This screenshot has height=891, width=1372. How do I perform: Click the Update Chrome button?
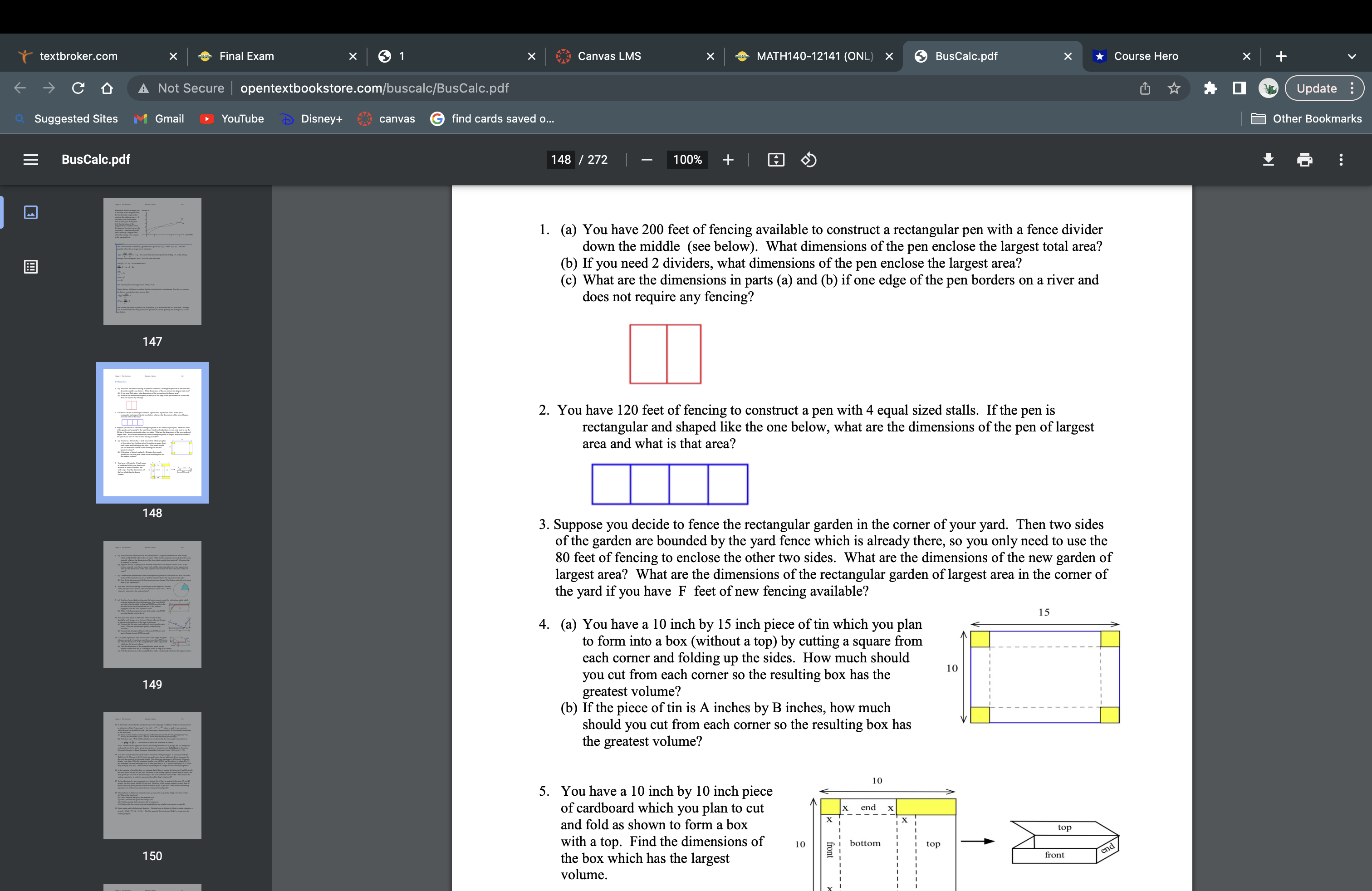(1316, 88)
